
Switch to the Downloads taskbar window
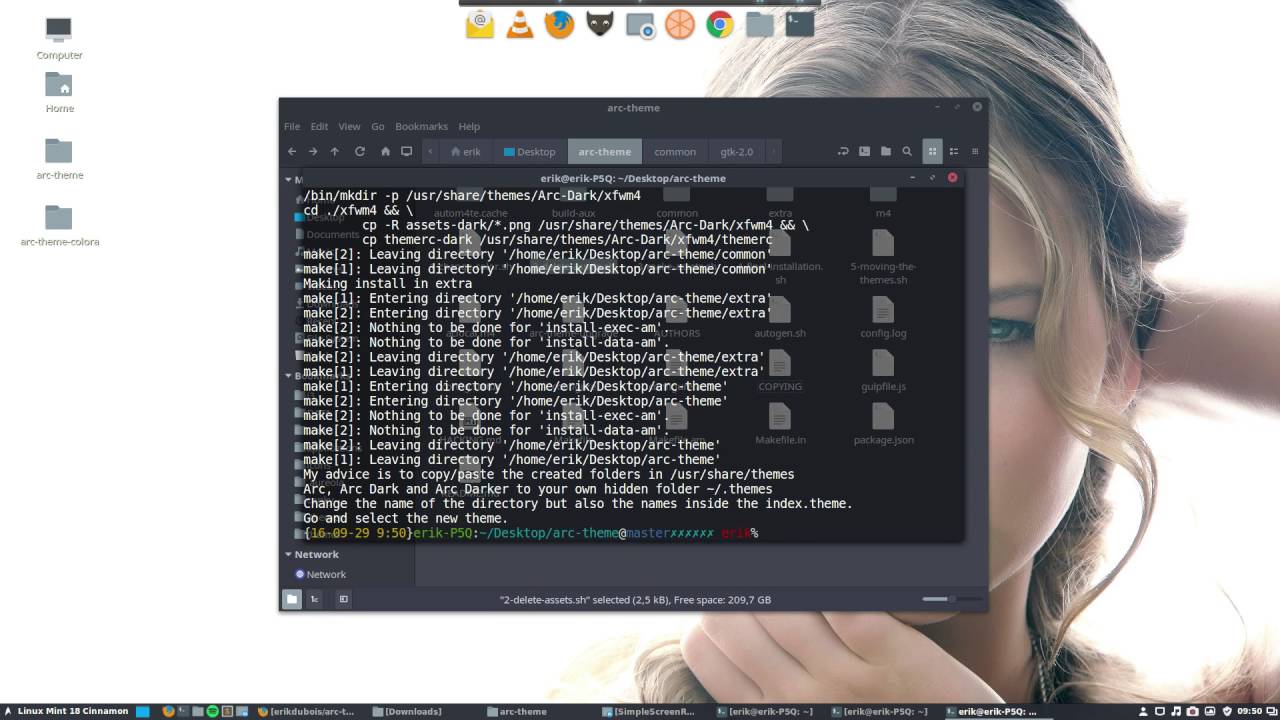(408, 711)
